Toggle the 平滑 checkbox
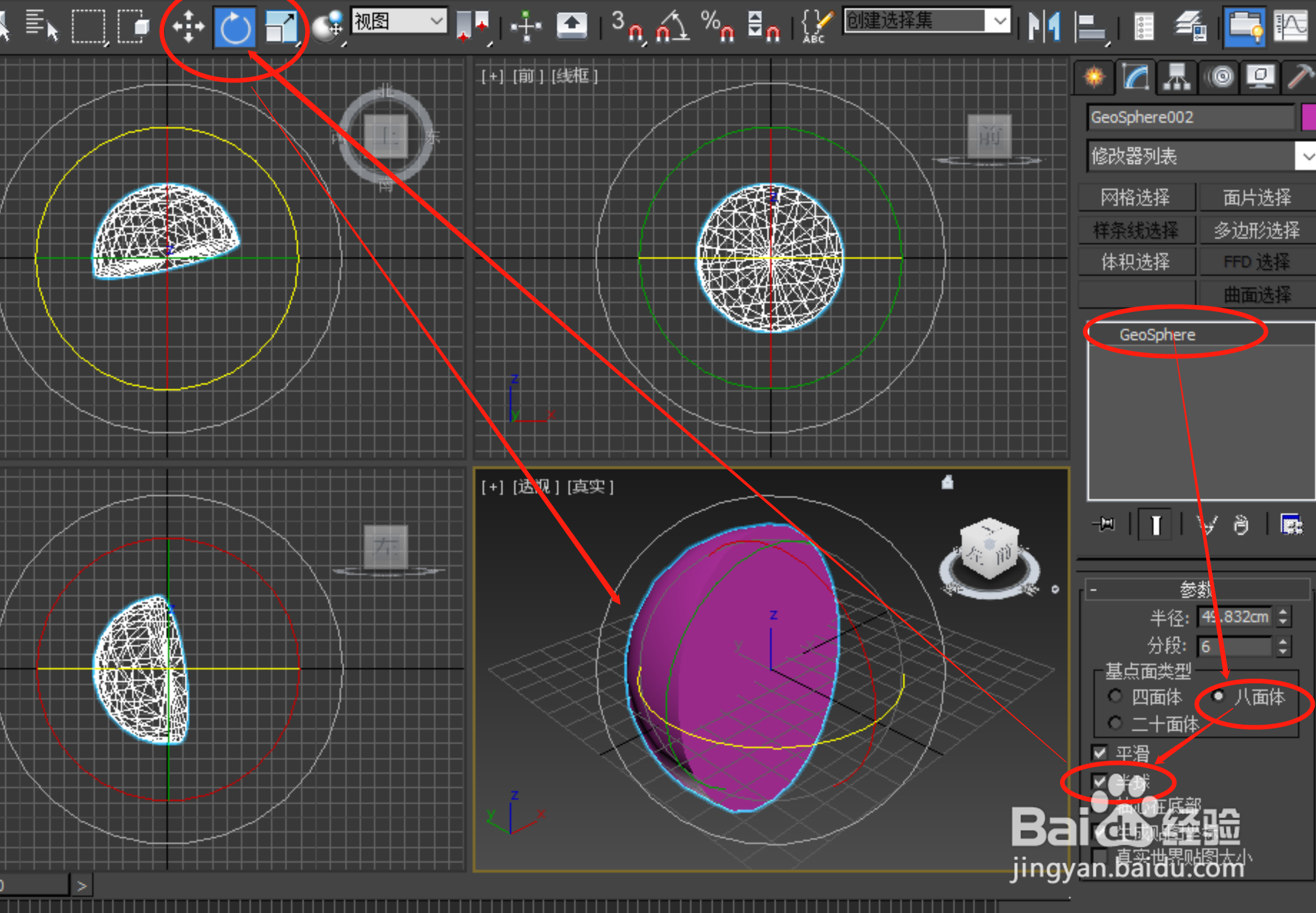Screen dimensions: 1316x913 pyautogui.click(x=1099, y=752)
